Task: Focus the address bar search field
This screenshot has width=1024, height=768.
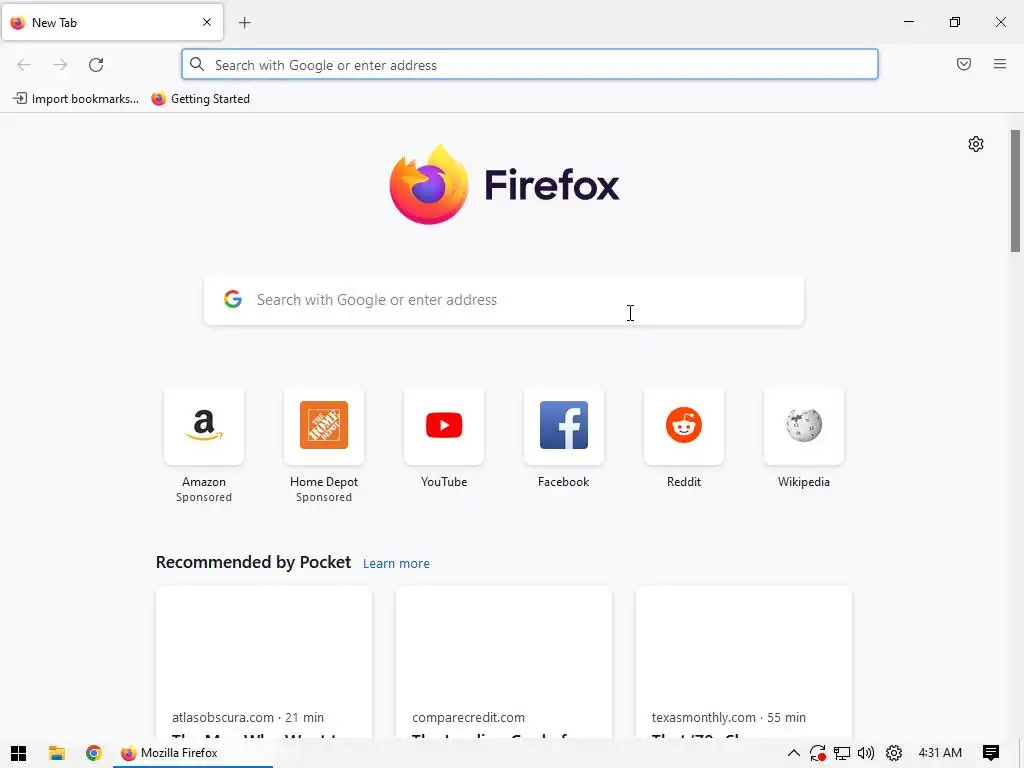Action: point(530,65)
